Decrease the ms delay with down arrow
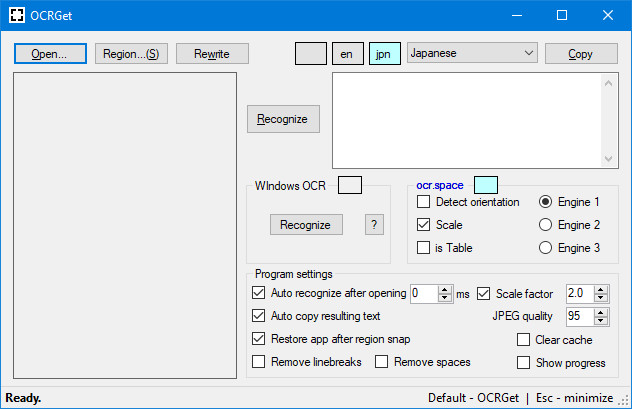Image resolution: width=632 pixels, height=409 pixels. point(445,298)
